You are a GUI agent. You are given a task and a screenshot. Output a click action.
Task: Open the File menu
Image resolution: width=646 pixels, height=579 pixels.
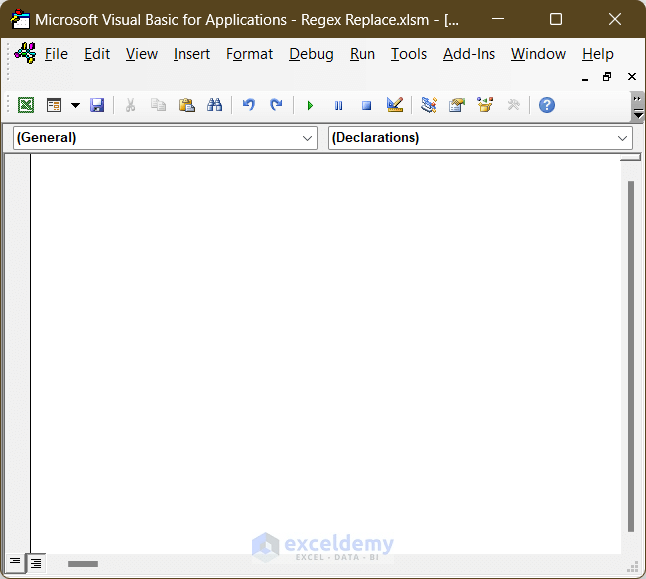coord(56,54)
